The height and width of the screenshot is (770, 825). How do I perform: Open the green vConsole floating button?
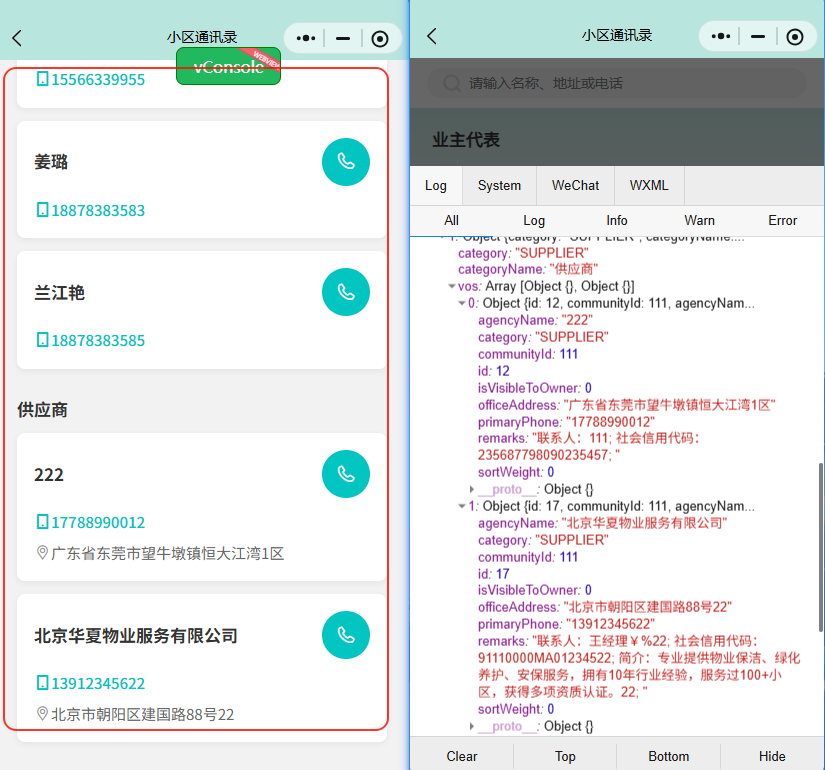[x=228, y=67]
